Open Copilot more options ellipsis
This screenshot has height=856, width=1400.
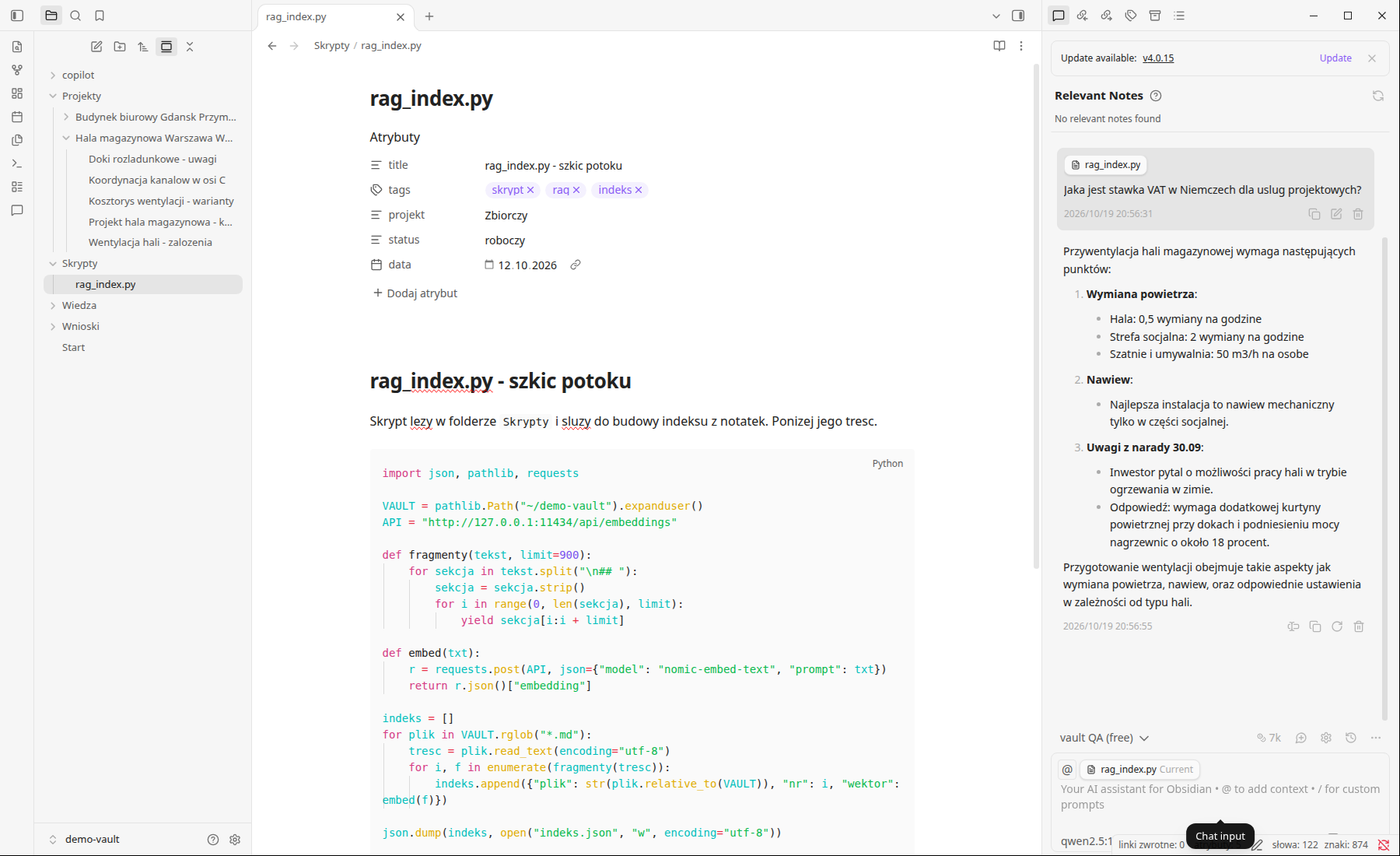coord(1376,738)
